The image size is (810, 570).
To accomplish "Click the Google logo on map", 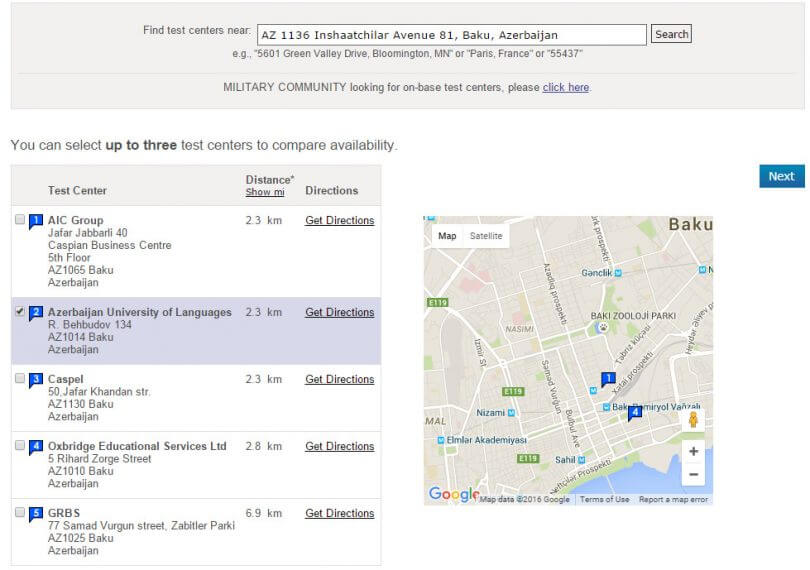I will point(452,494).
